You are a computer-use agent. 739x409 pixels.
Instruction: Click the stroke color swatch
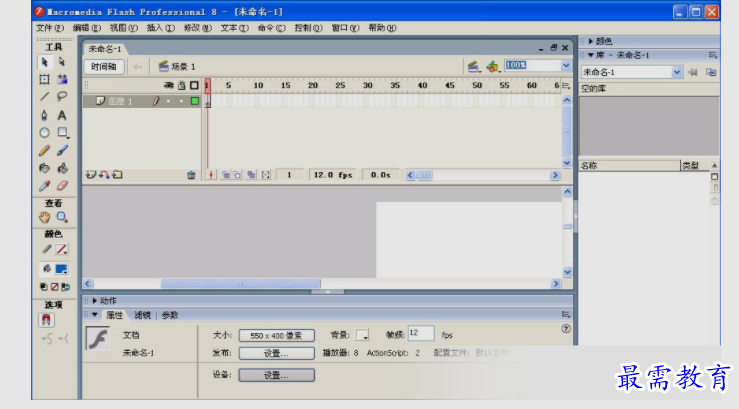(x=61, y=249)
